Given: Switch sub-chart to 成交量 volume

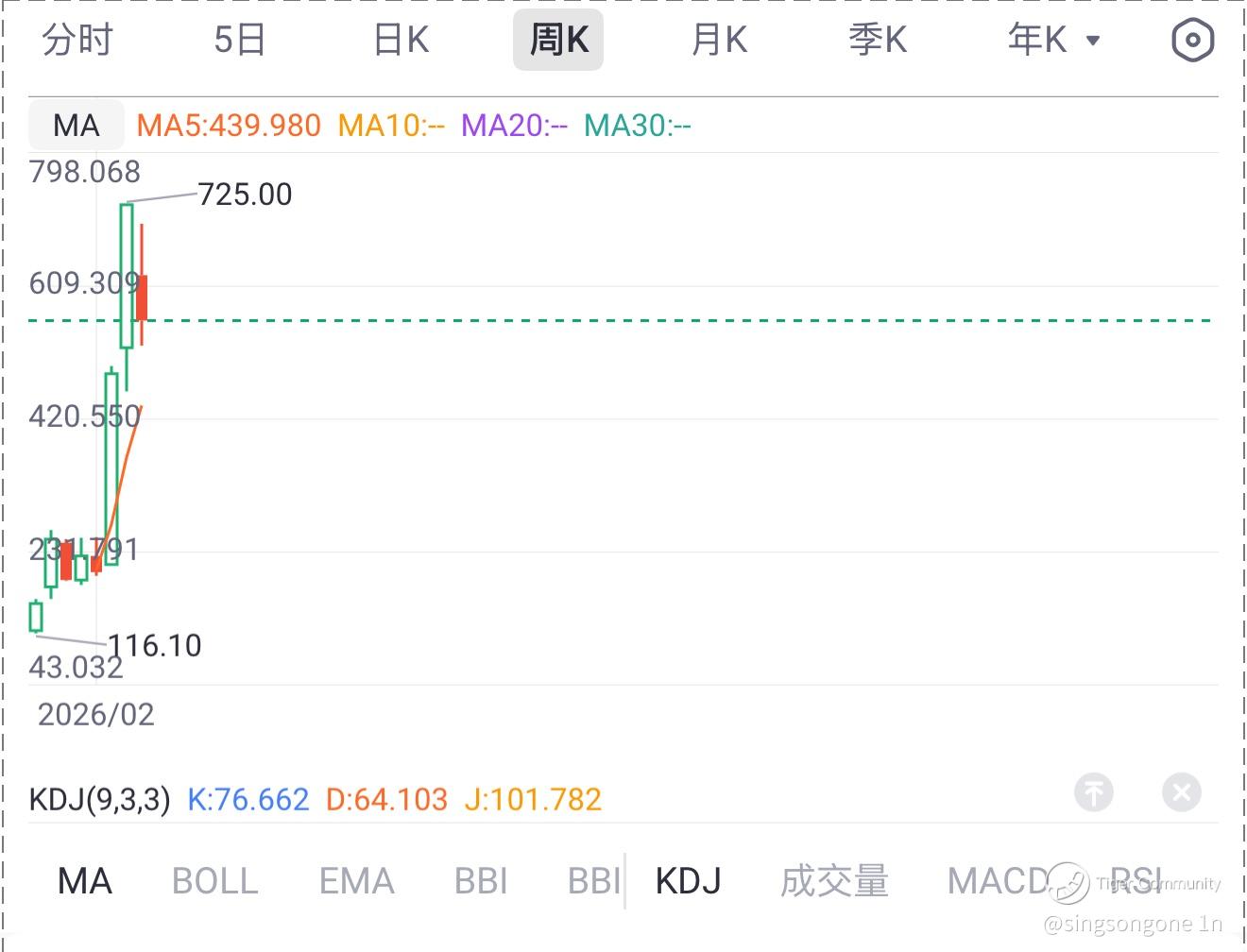Looking at the screenshot, I should [x=834, y=881].
